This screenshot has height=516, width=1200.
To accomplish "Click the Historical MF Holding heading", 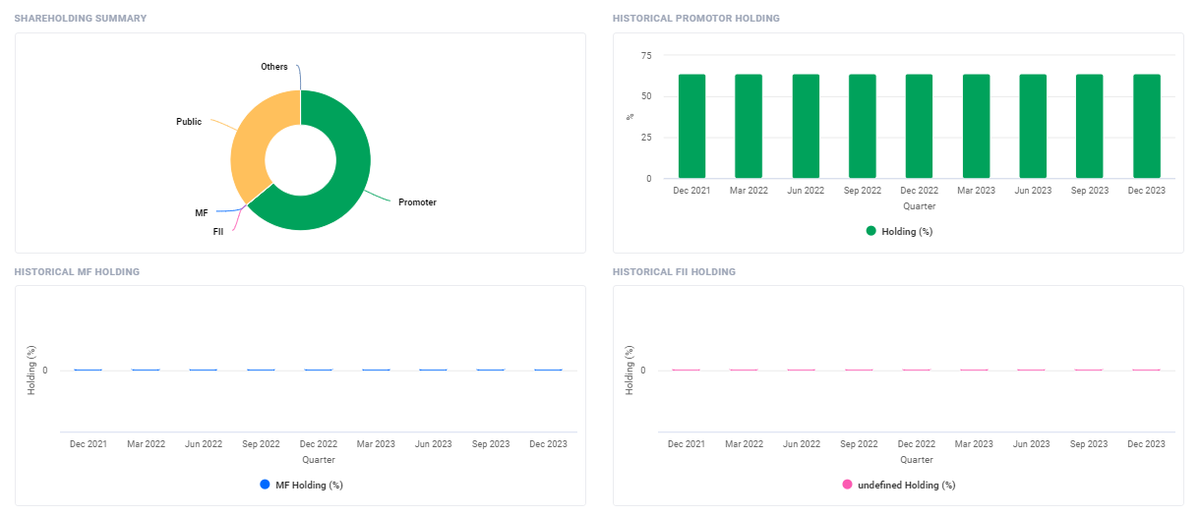I will (77, 272).
